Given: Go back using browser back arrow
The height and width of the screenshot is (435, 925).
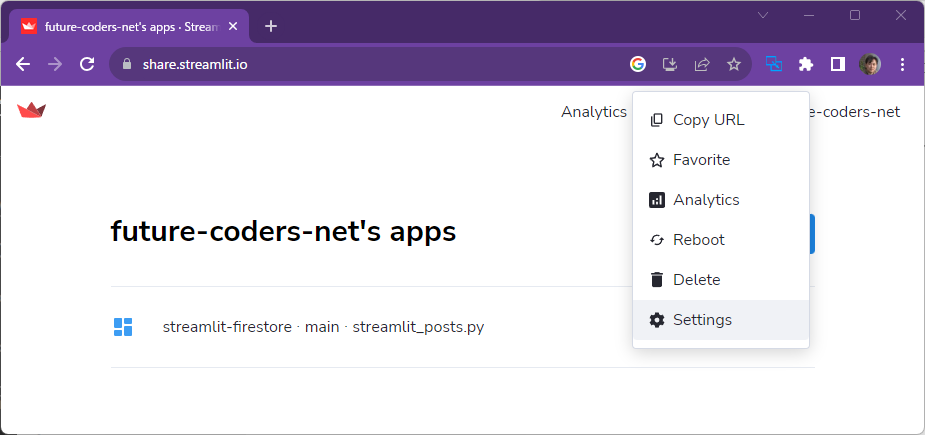Looking at the screenshot, I should click(23, 64).
